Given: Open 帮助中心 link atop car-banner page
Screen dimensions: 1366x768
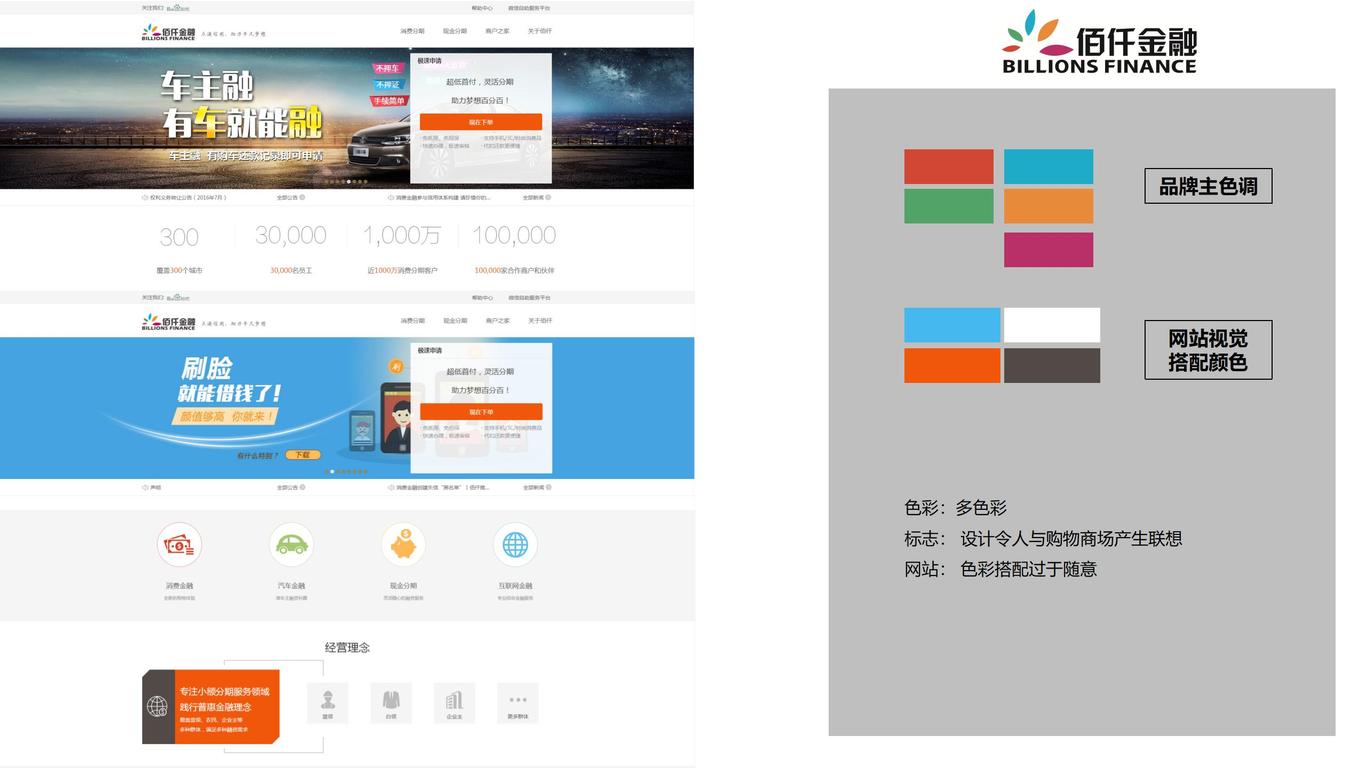Looking at the screenshot, I should point(482,8).
